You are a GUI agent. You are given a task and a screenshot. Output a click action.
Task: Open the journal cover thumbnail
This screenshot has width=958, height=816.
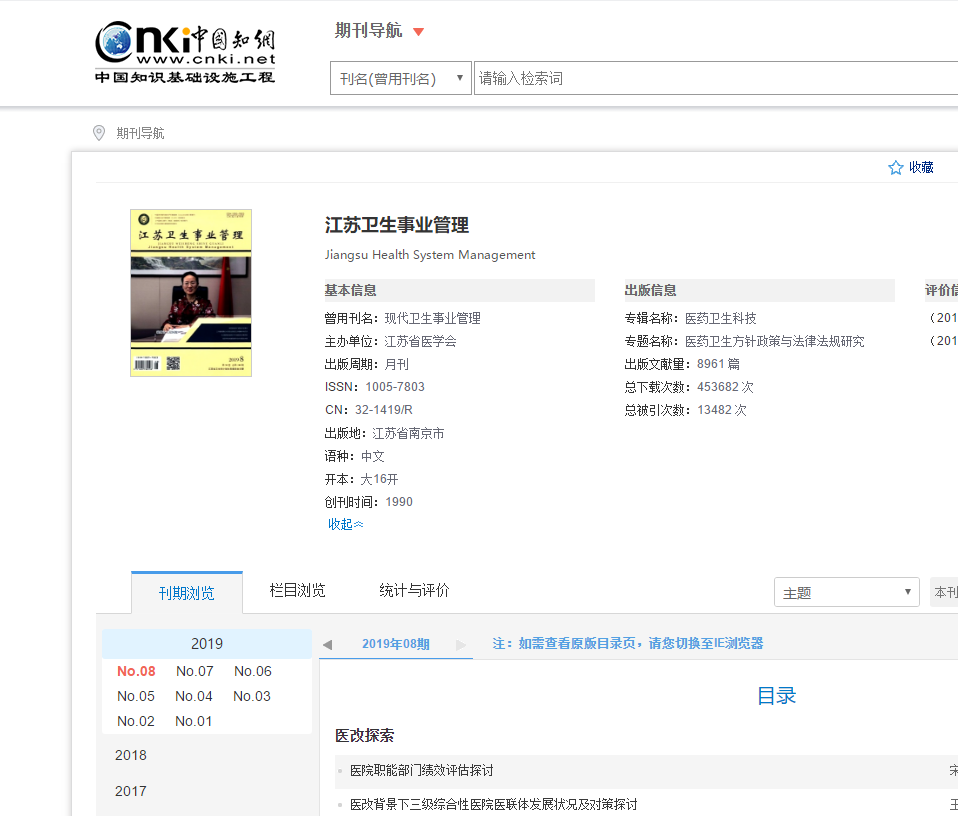coord(191,293)
